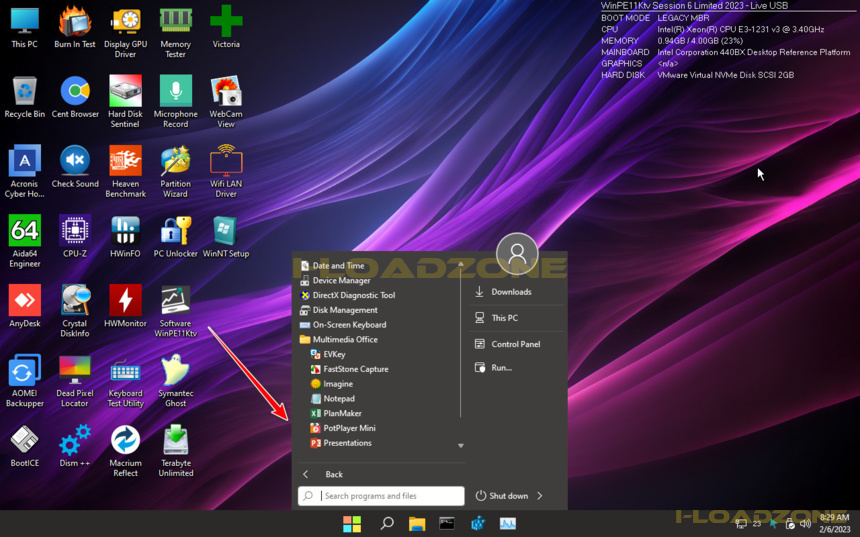Select HWMonitor desktop icon
Screen dimensions: 860x537
tap(125, 307)
